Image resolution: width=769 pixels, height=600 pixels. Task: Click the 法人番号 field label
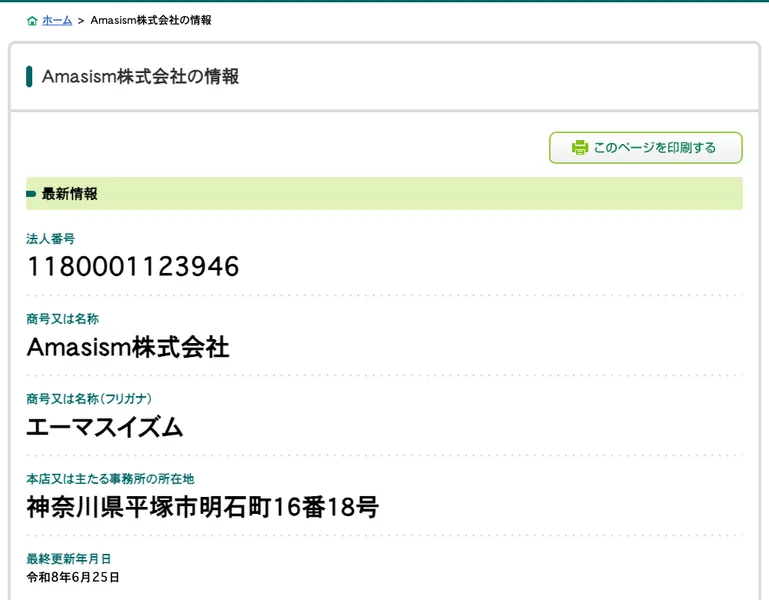pyautogui.click(x=51, y=239)
